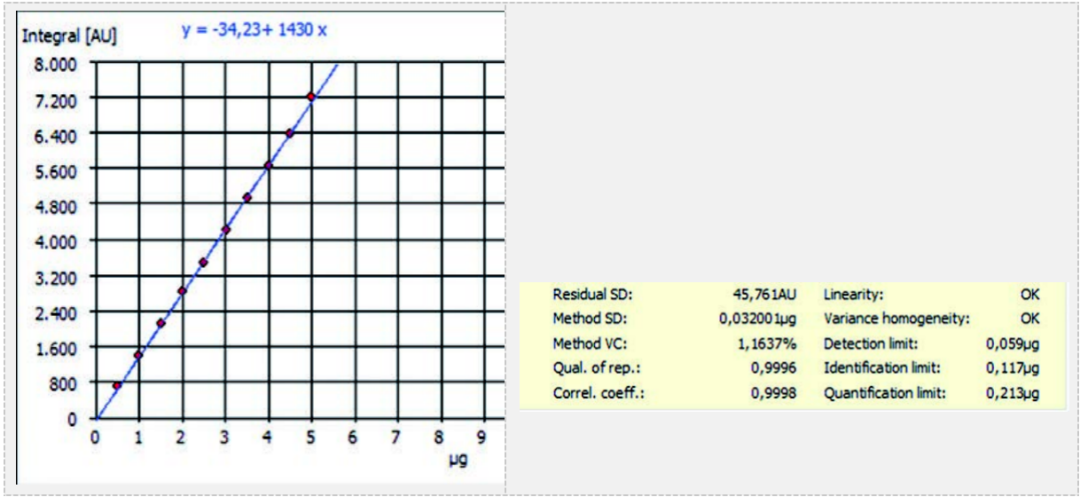1080x497 pixels.
Task: Click the 7.200 y-axis tick label
Action: [x=57, y=99]
